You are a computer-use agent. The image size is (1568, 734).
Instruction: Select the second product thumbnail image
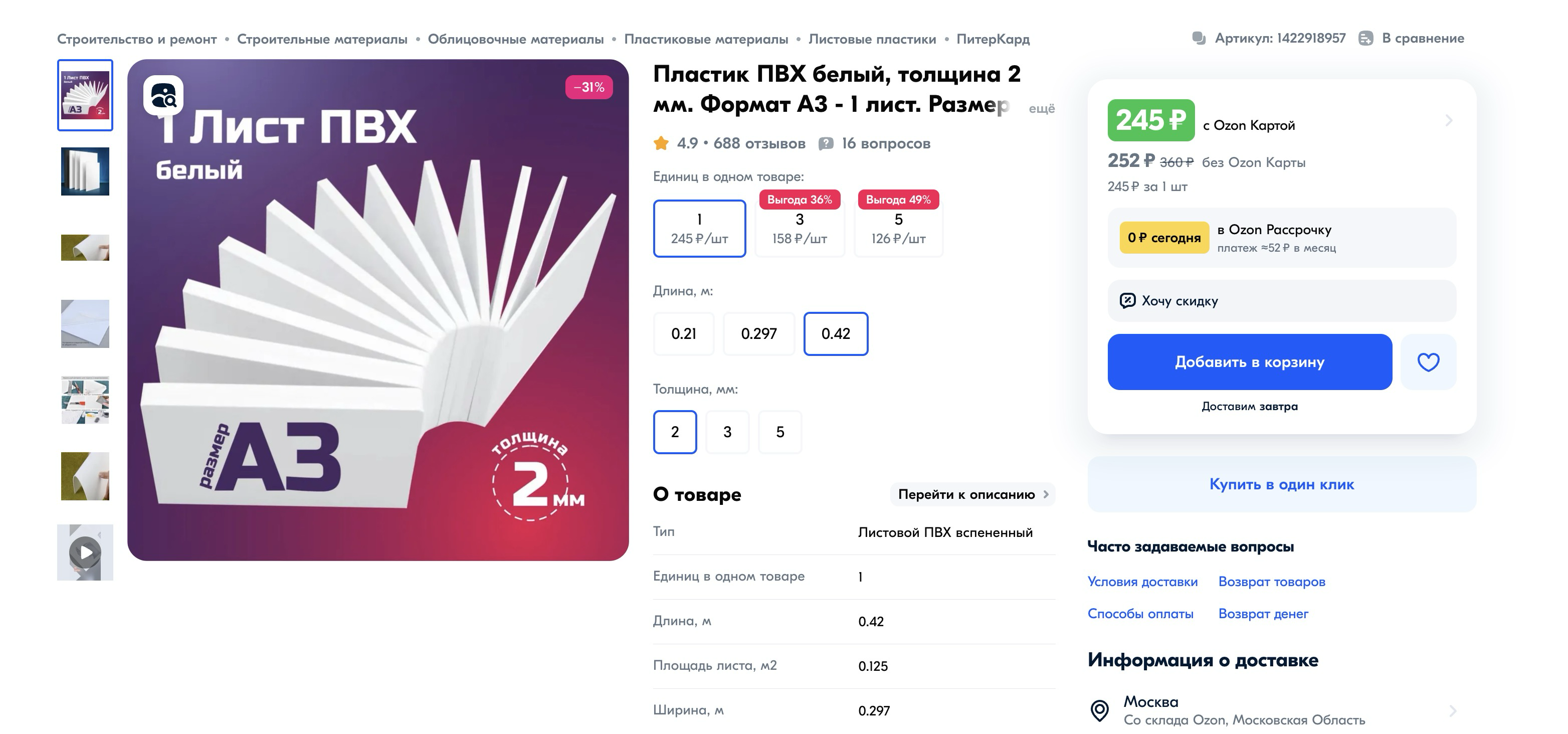point(85,171)
